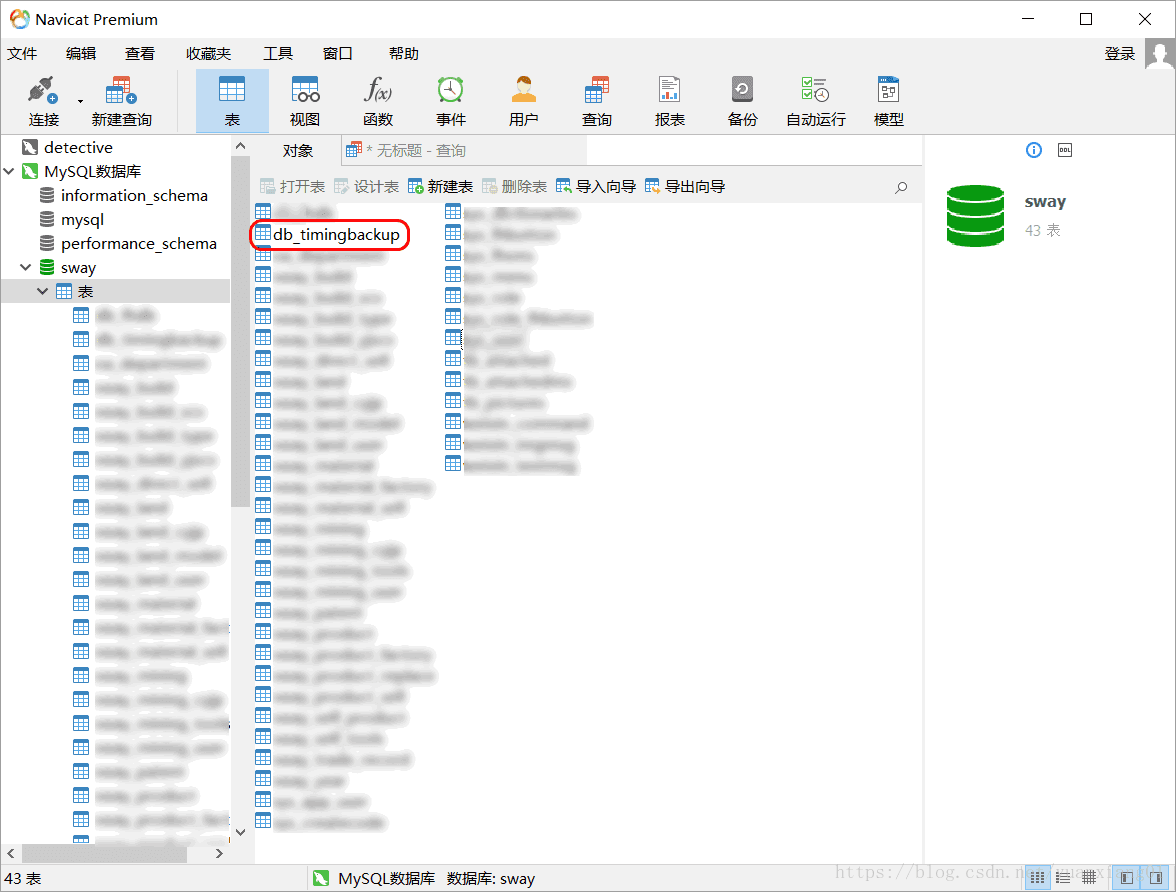Click the 设计表 button
Image resolution: width=1176 pixels, height=892 pixels.
(x=366, y=187)
